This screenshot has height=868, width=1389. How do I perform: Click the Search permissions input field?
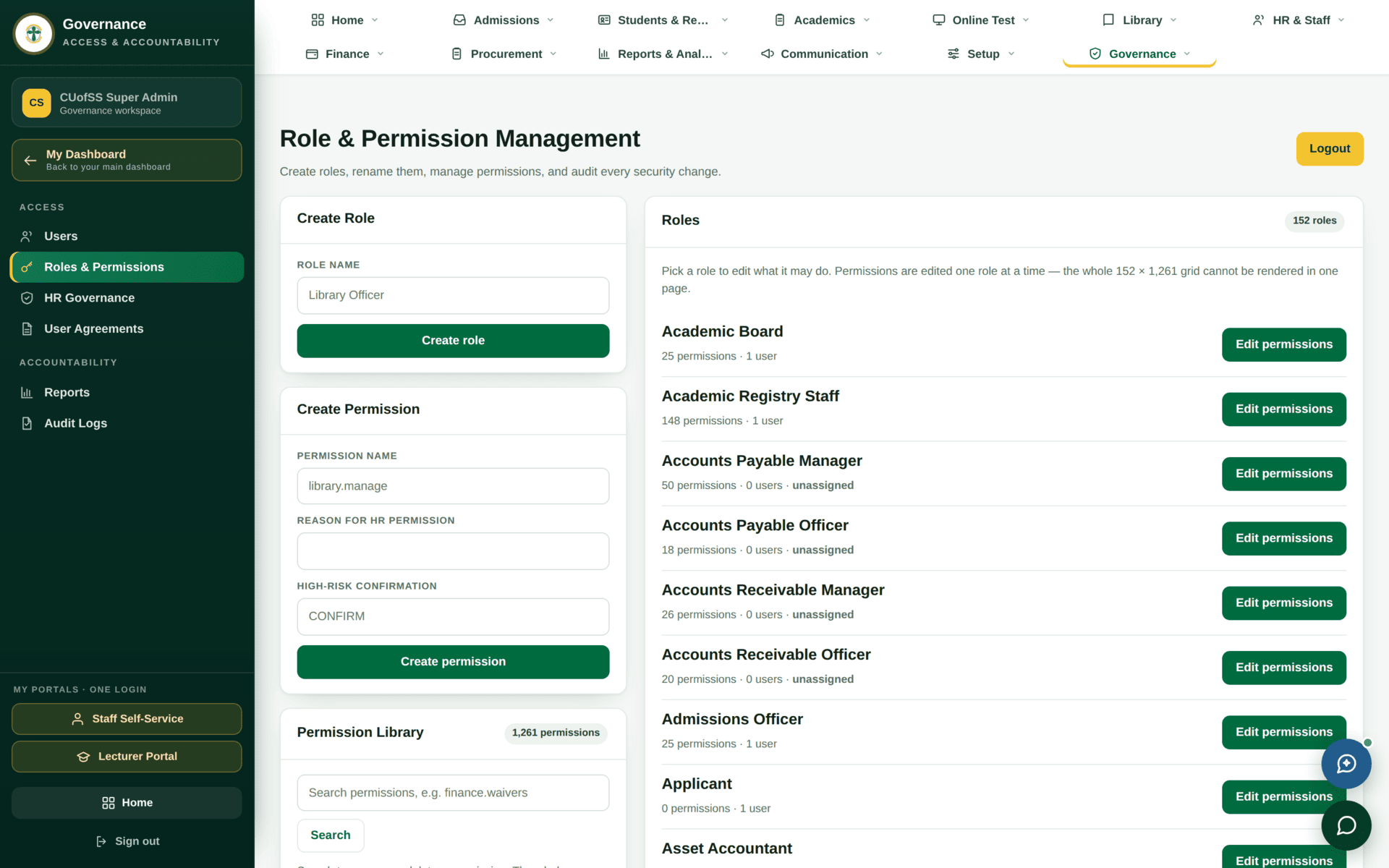tap(453, 793)
